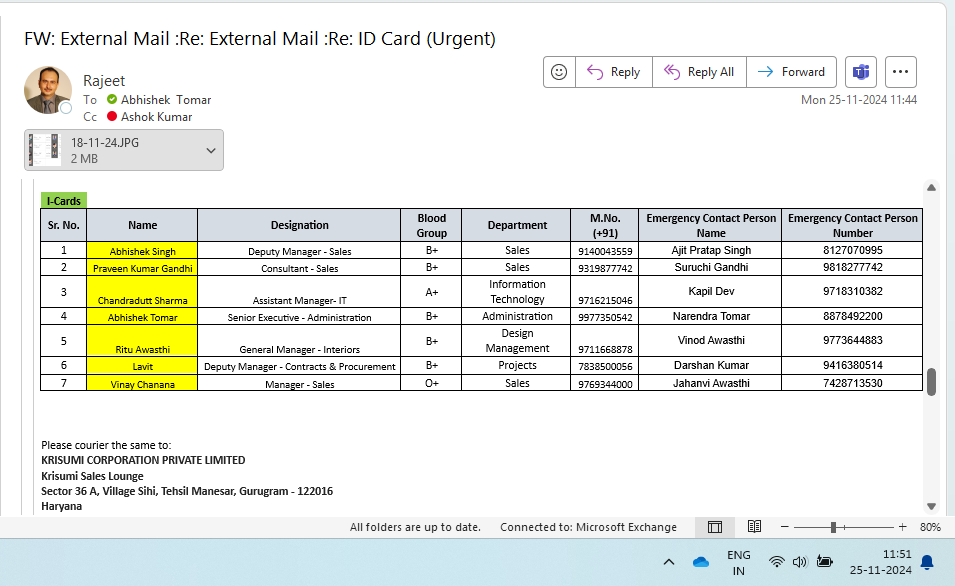
Task: Click the emoji reaction smiley icon
Action: click(x=560, y=72)
